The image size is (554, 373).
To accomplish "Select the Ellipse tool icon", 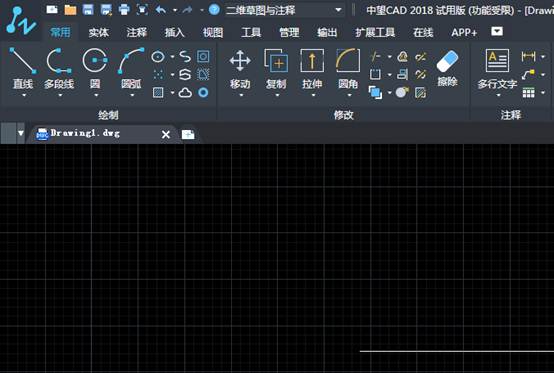I will pyautogui.click(x=158, y=57).
